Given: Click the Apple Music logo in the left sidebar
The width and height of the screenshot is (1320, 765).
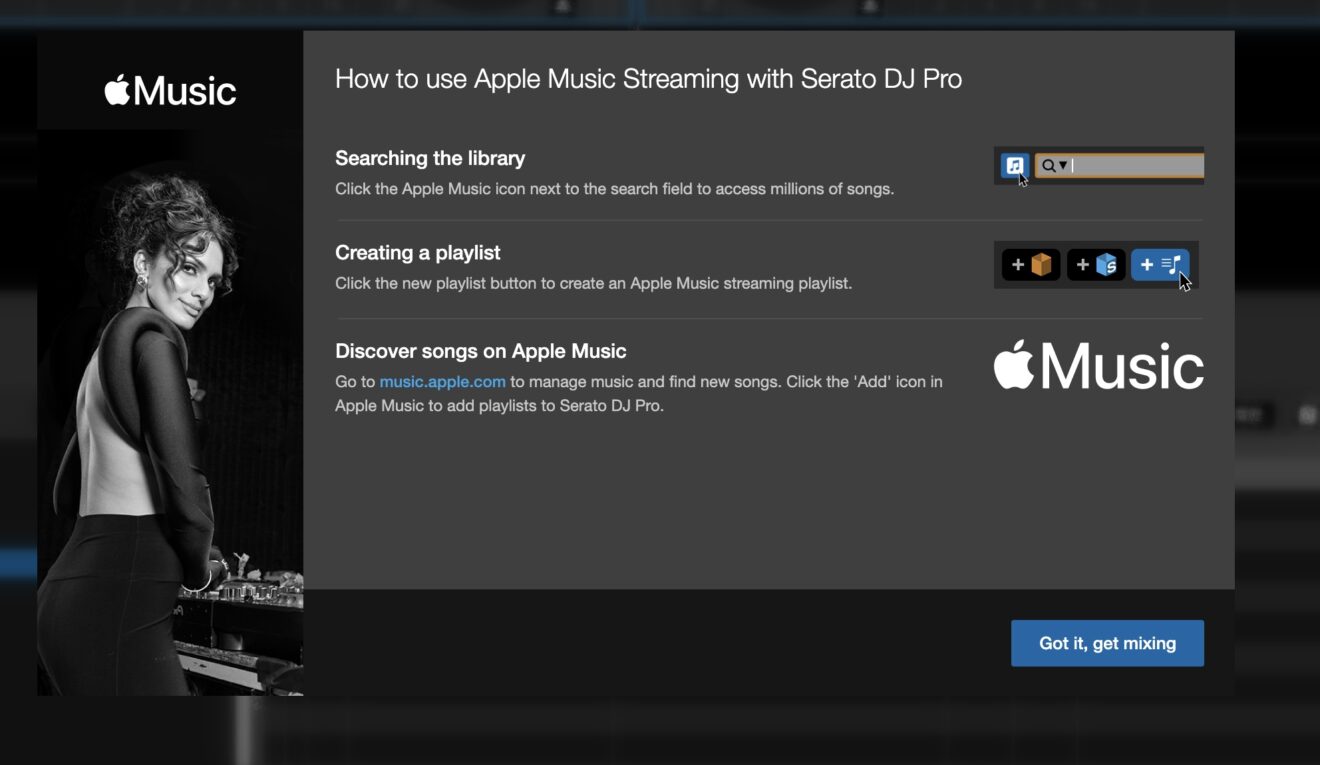Looking at the screenshot, I should point(170,90).
